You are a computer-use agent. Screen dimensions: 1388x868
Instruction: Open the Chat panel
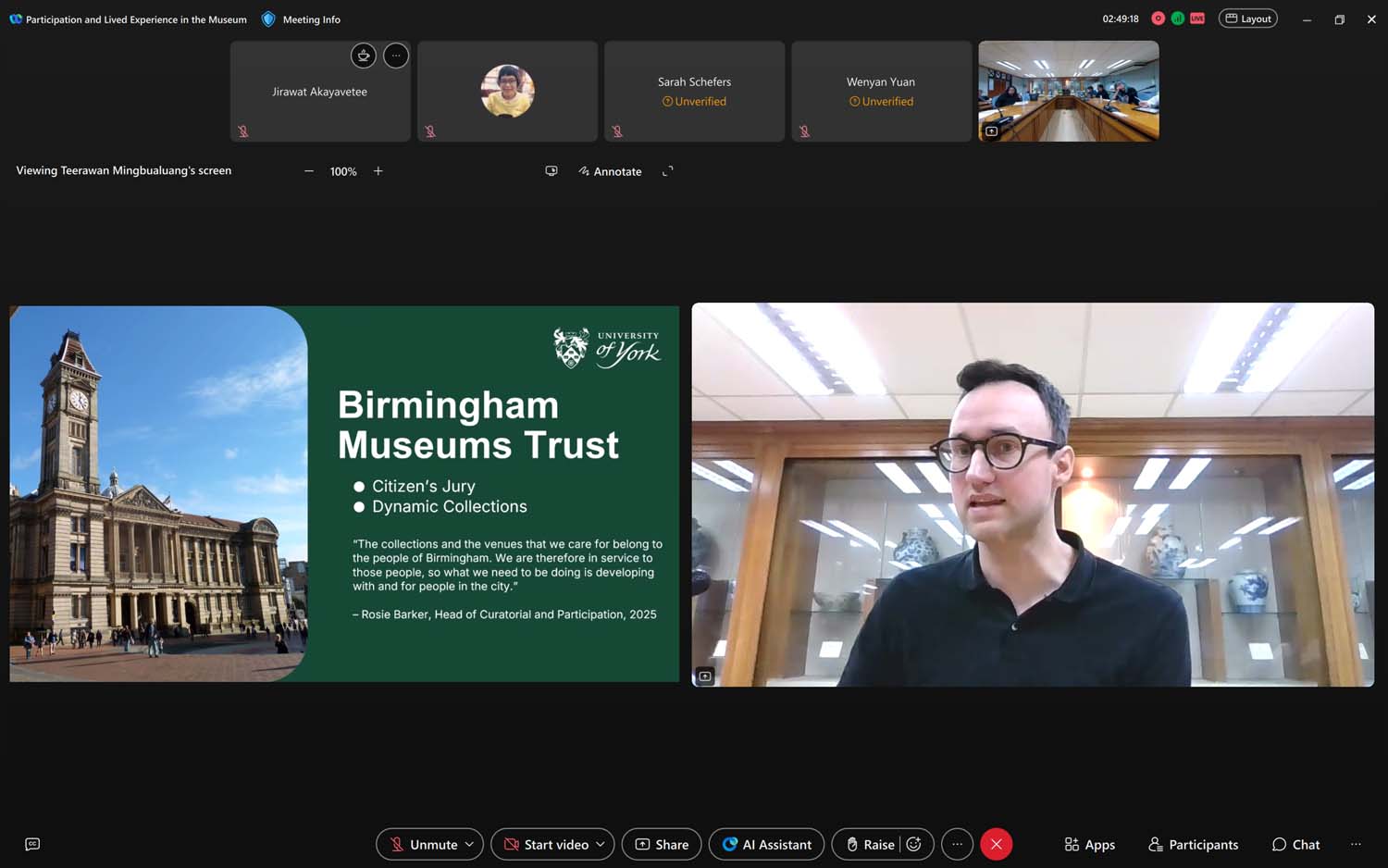point(1295,844)
